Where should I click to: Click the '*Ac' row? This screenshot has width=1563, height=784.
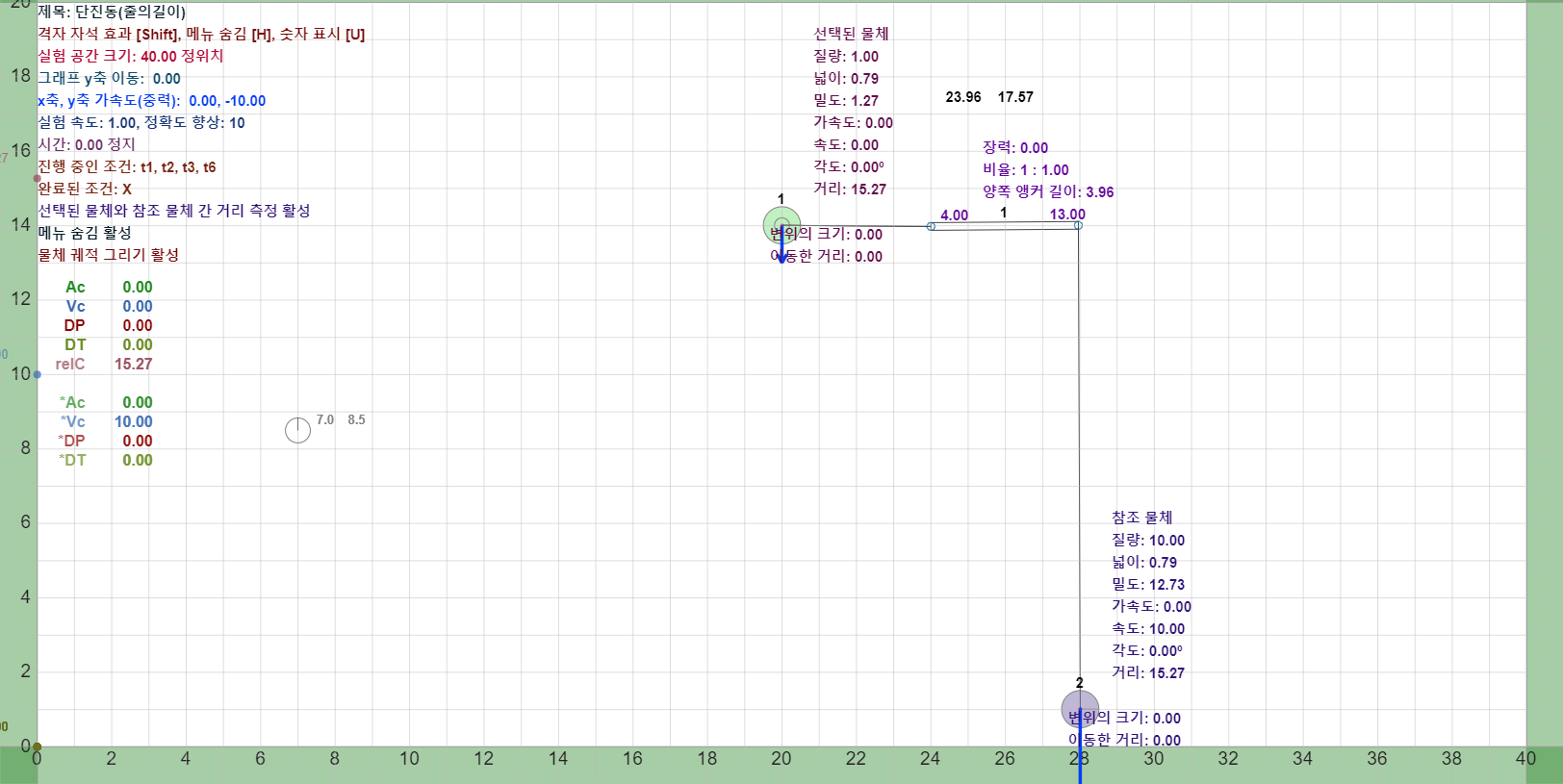(x=106, y=402)
